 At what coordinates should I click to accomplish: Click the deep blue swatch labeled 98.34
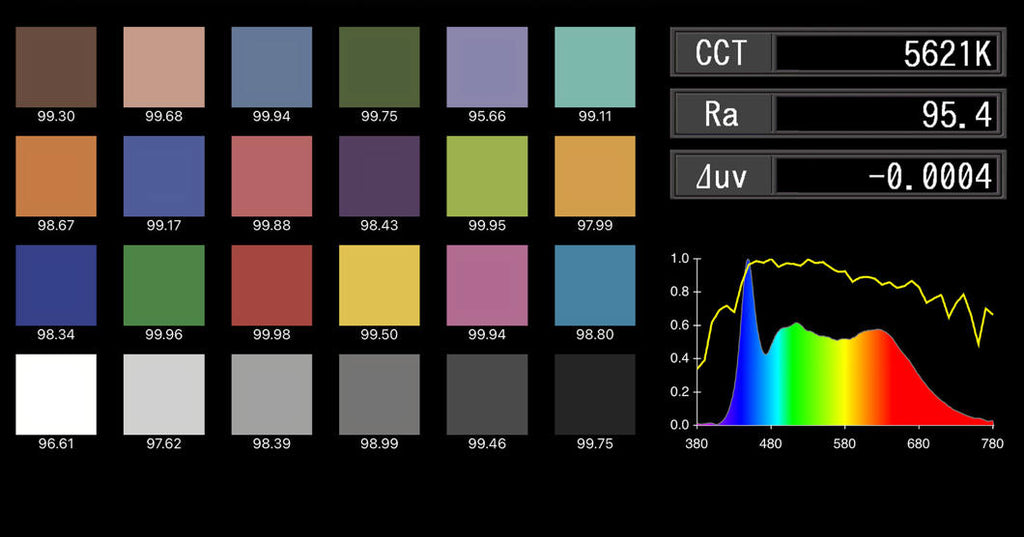56,285
